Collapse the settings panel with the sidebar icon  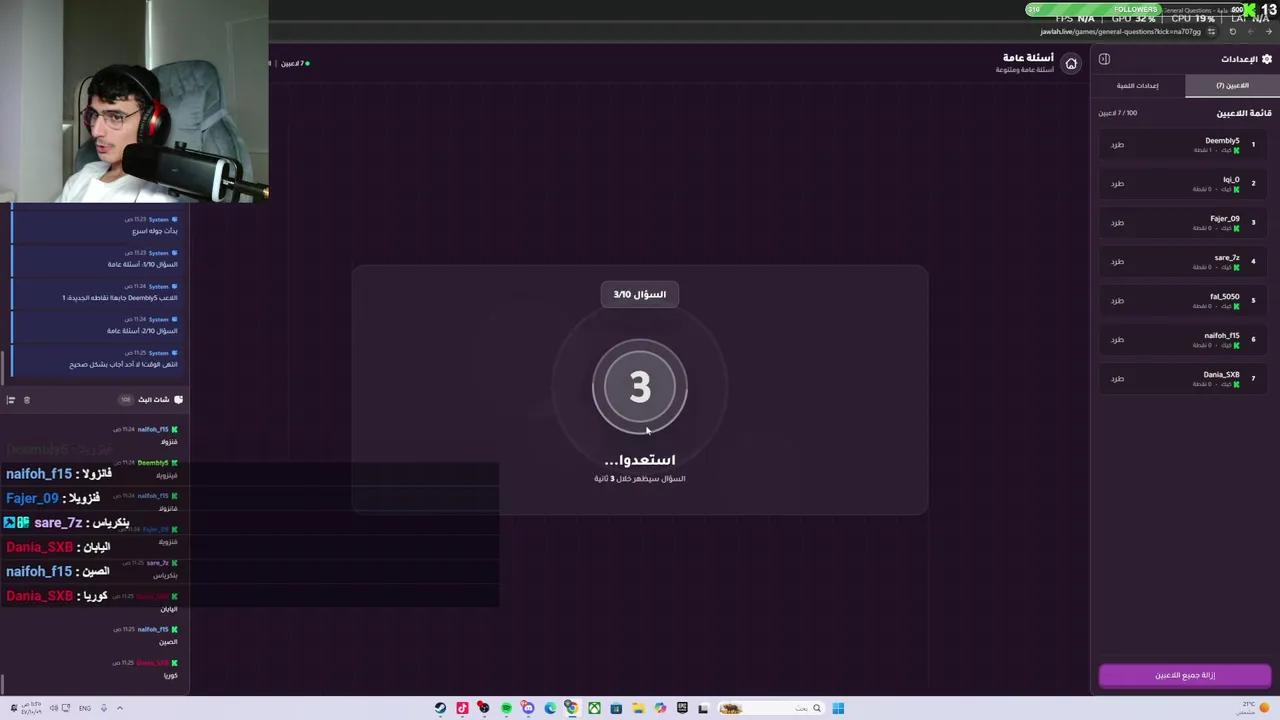click(1104, 59)
